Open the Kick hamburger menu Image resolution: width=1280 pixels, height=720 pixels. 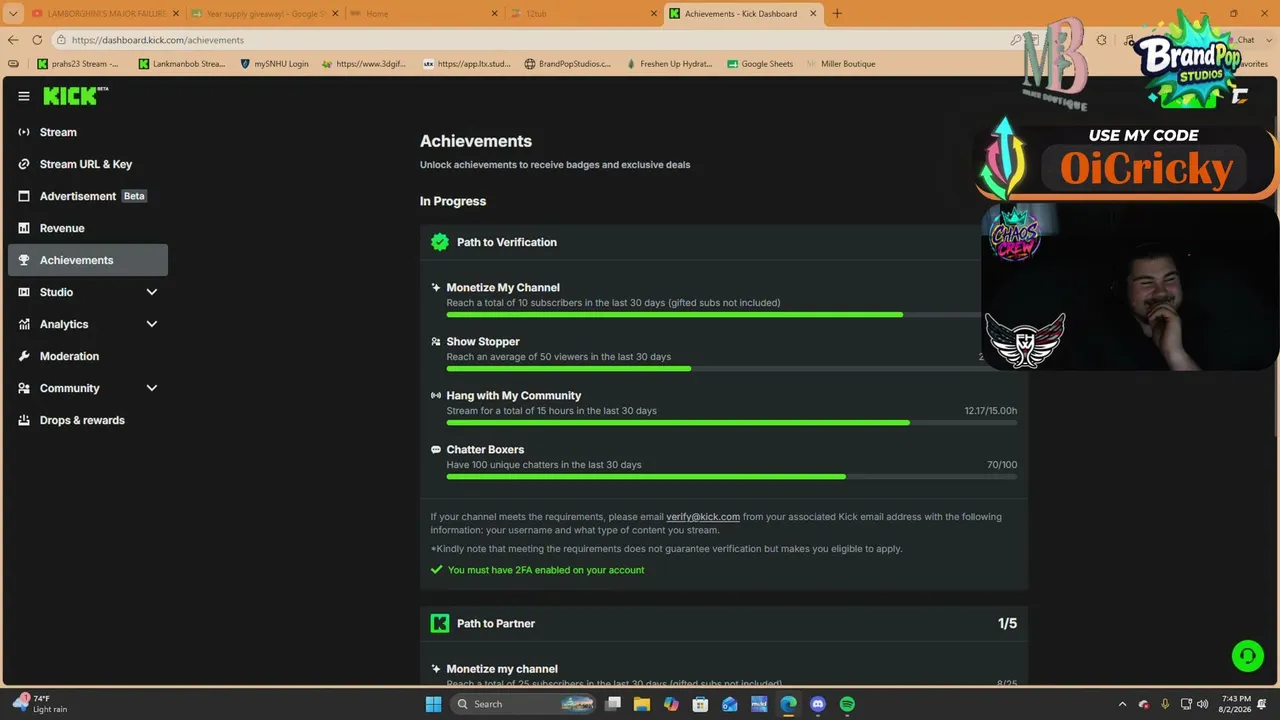click(x=24, y=96)
